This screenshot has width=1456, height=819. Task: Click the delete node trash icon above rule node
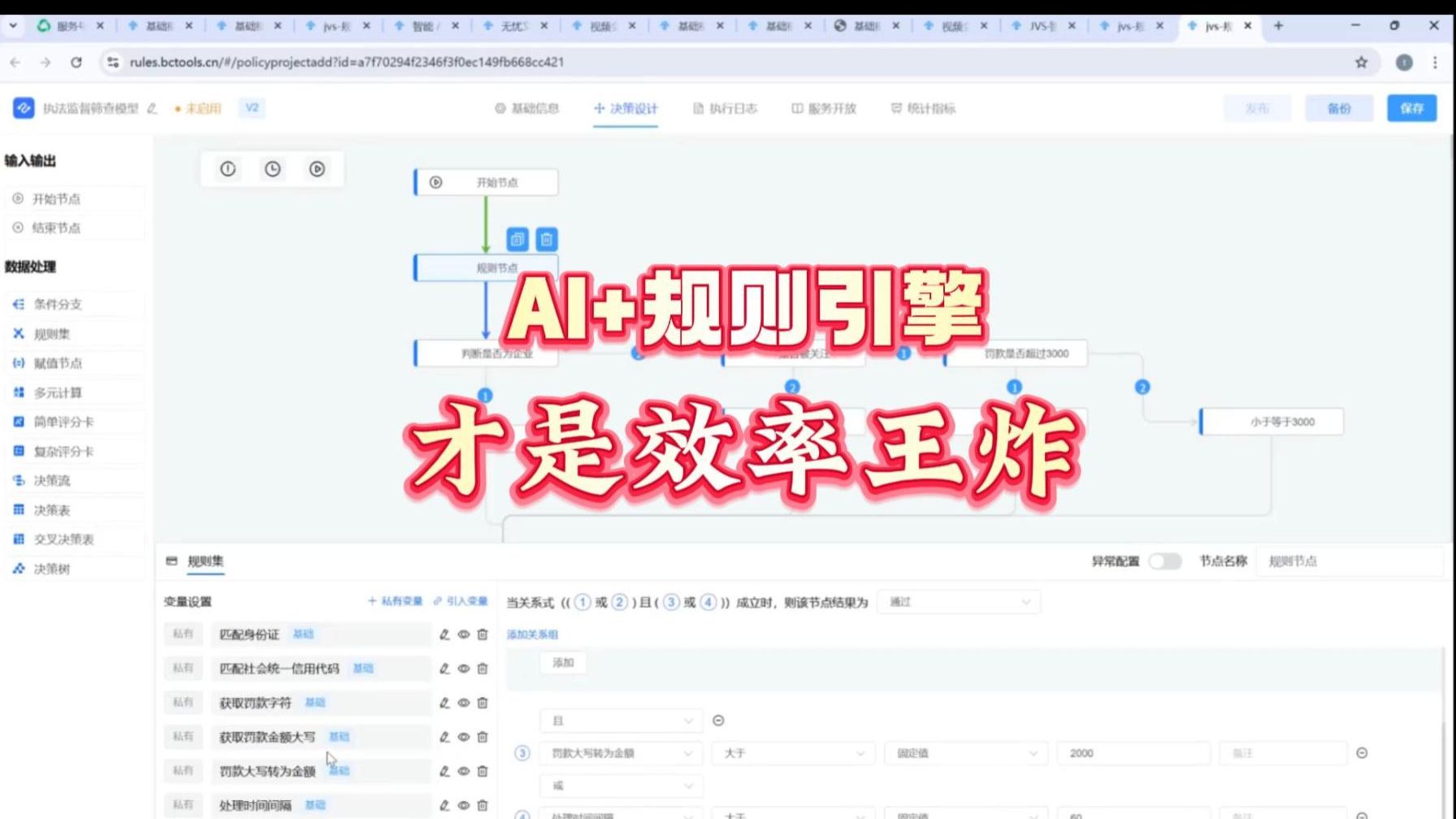pos(547,239)
